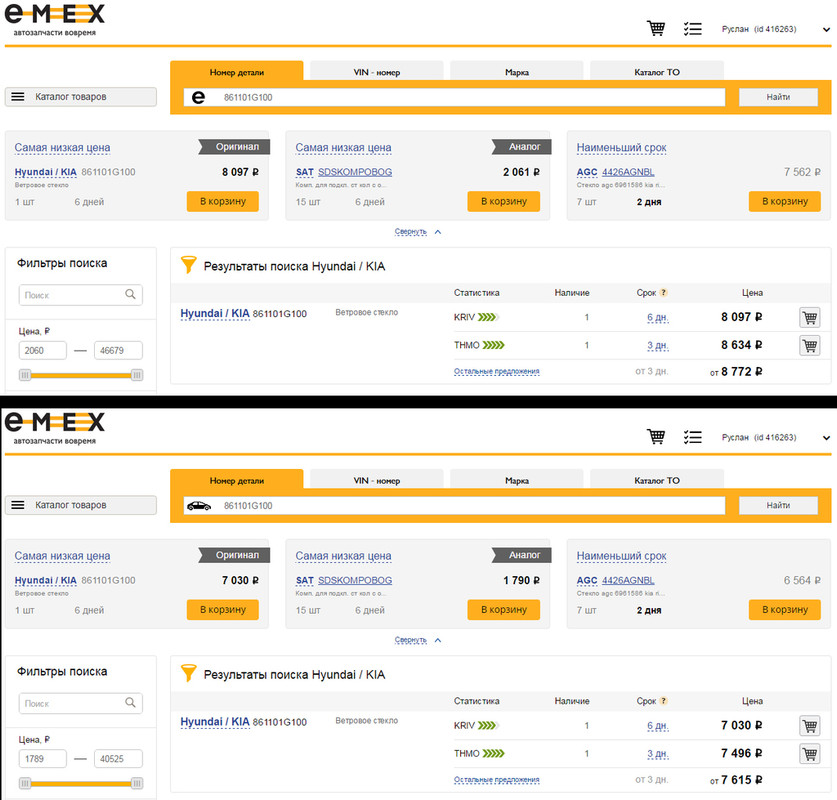The height and width of the screenshot is (800, 837).
Task: Click the car icon inside the part-number search field
Action: (x=199, y=505)
